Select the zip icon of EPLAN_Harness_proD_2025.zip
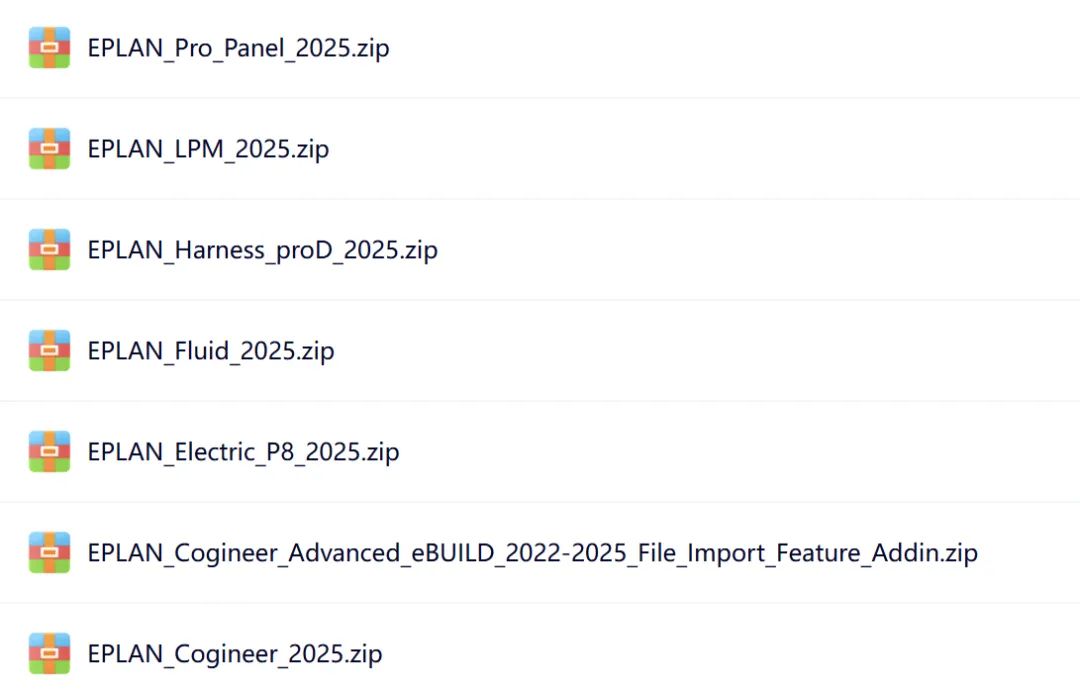The height and width of the screenshot is (694, 1080). [49, 250]
